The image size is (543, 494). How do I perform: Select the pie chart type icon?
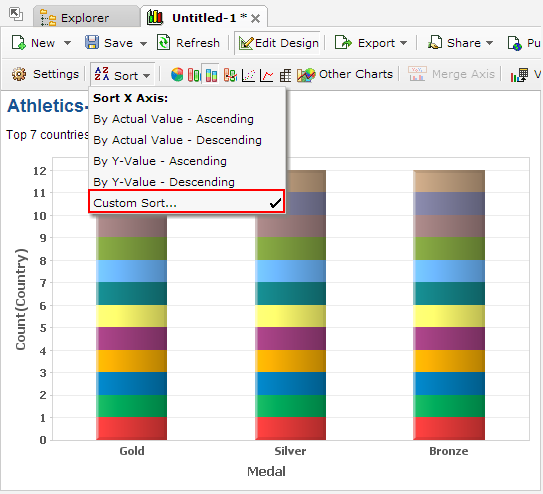coord(177,74)
